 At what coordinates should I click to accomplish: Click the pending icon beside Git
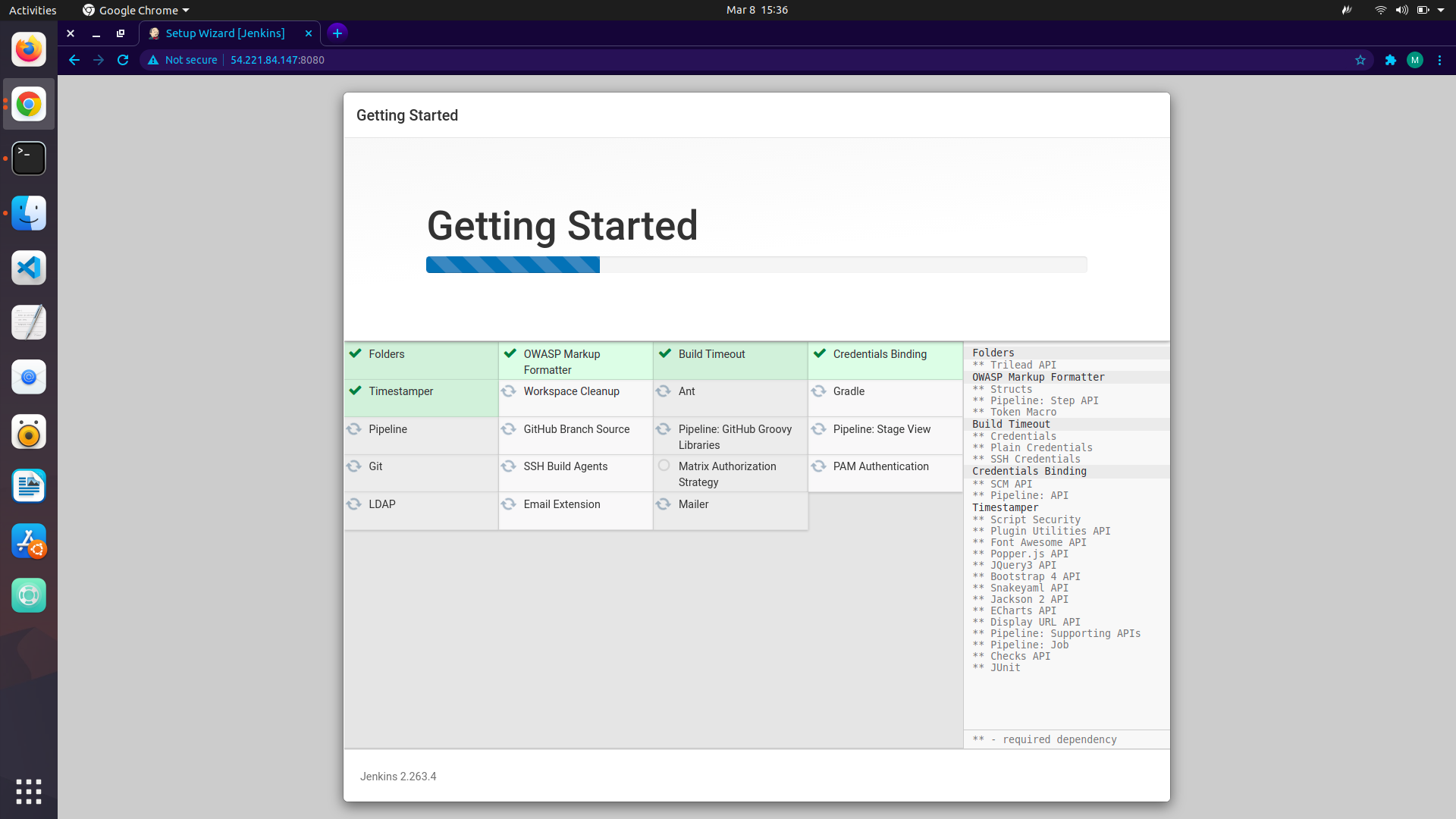click(353, 466)
